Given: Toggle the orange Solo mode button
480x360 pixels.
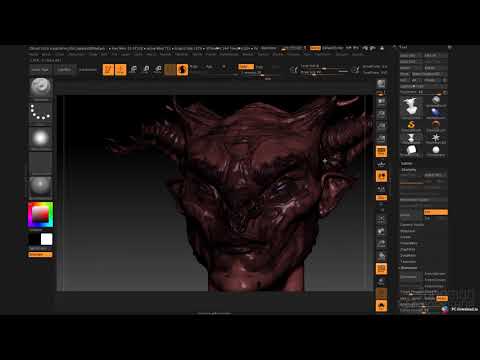Looking at the screenshot, I should pos(381,306).
